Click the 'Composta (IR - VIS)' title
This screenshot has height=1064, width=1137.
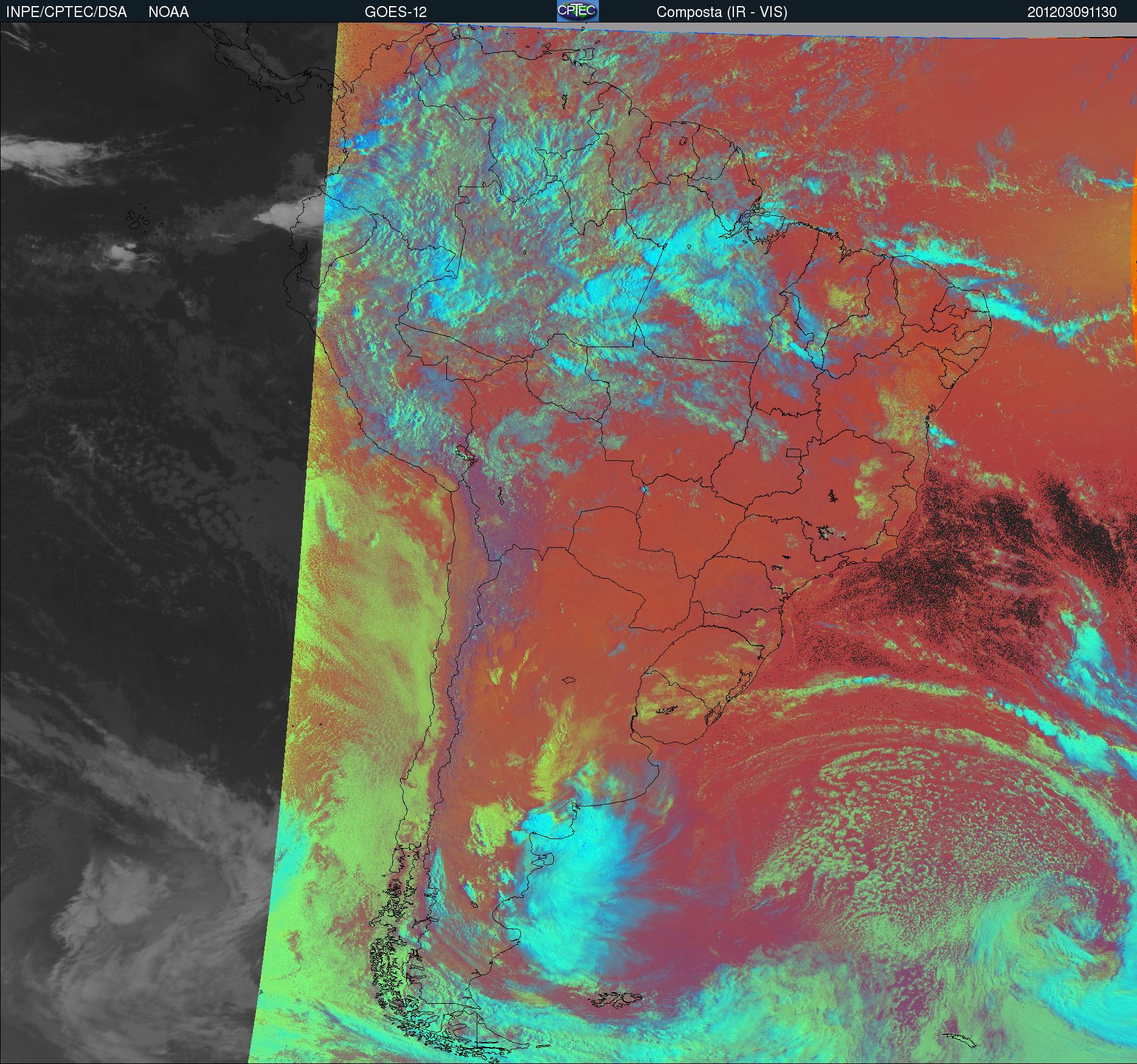click(x=722, y=12)
